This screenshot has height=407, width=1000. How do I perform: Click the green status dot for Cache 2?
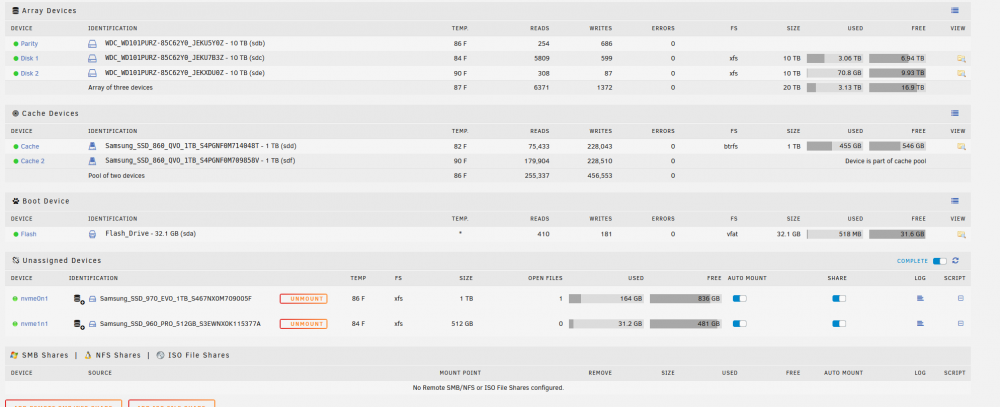click(15, 161)
